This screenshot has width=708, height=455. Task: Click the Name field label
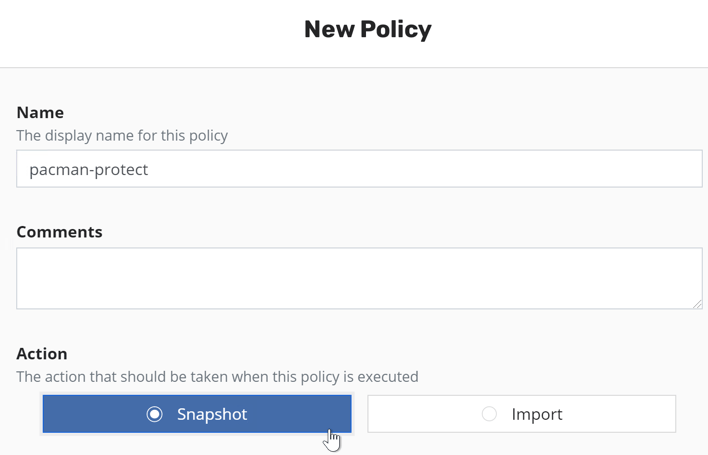click(x=40, y=112)
